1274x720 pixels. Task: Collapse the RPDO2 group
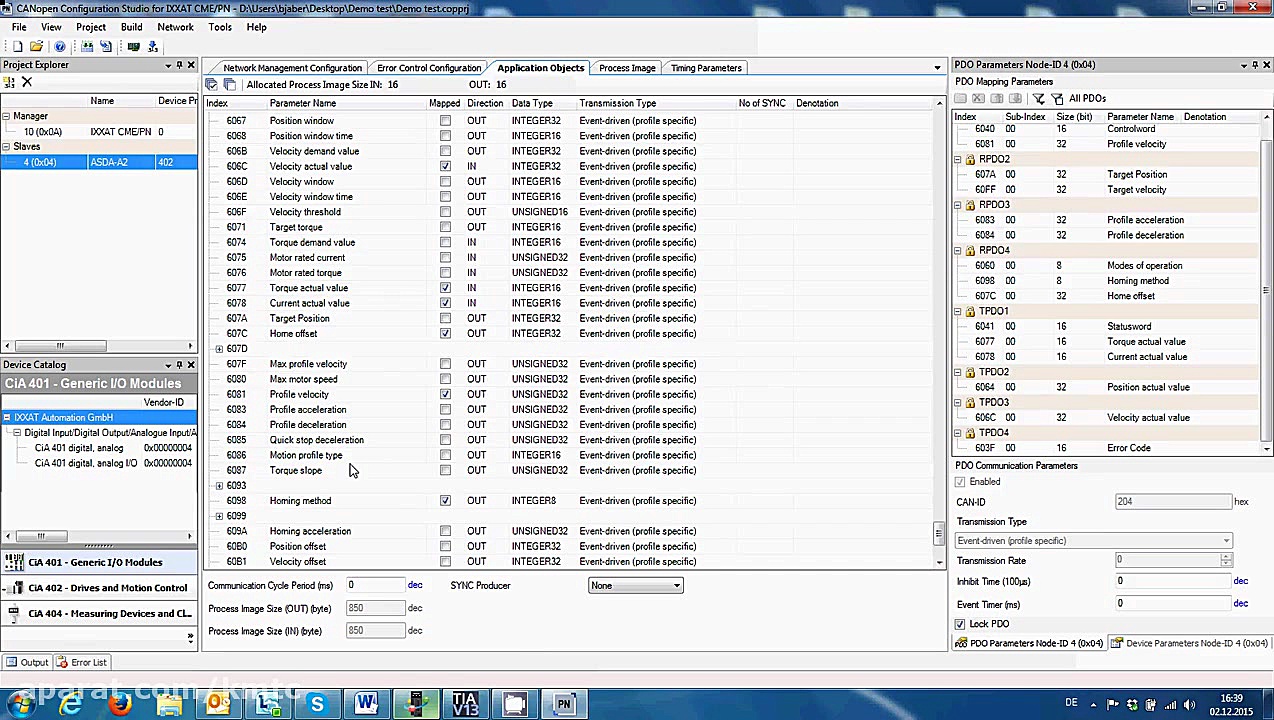[957, 159]
